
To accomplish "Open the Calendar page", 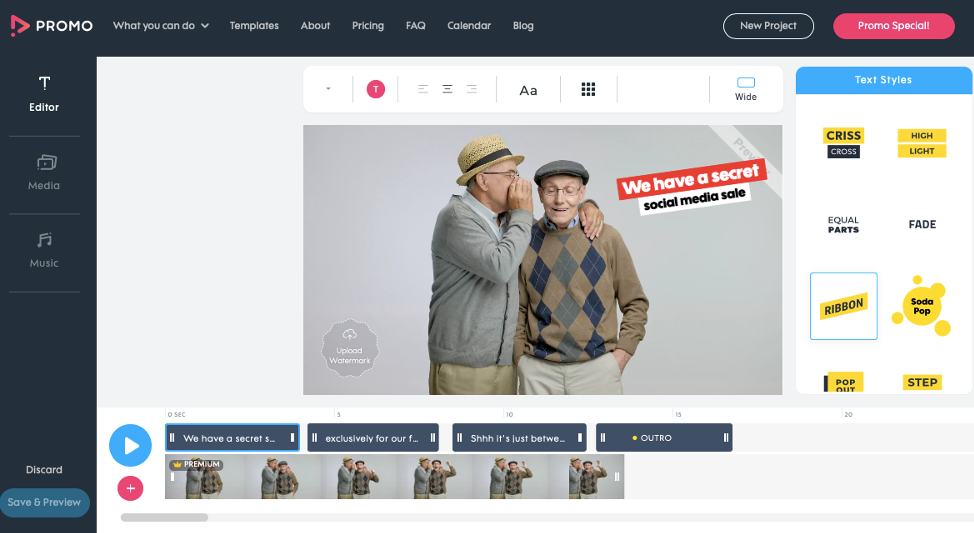I will tap(469, 25).
